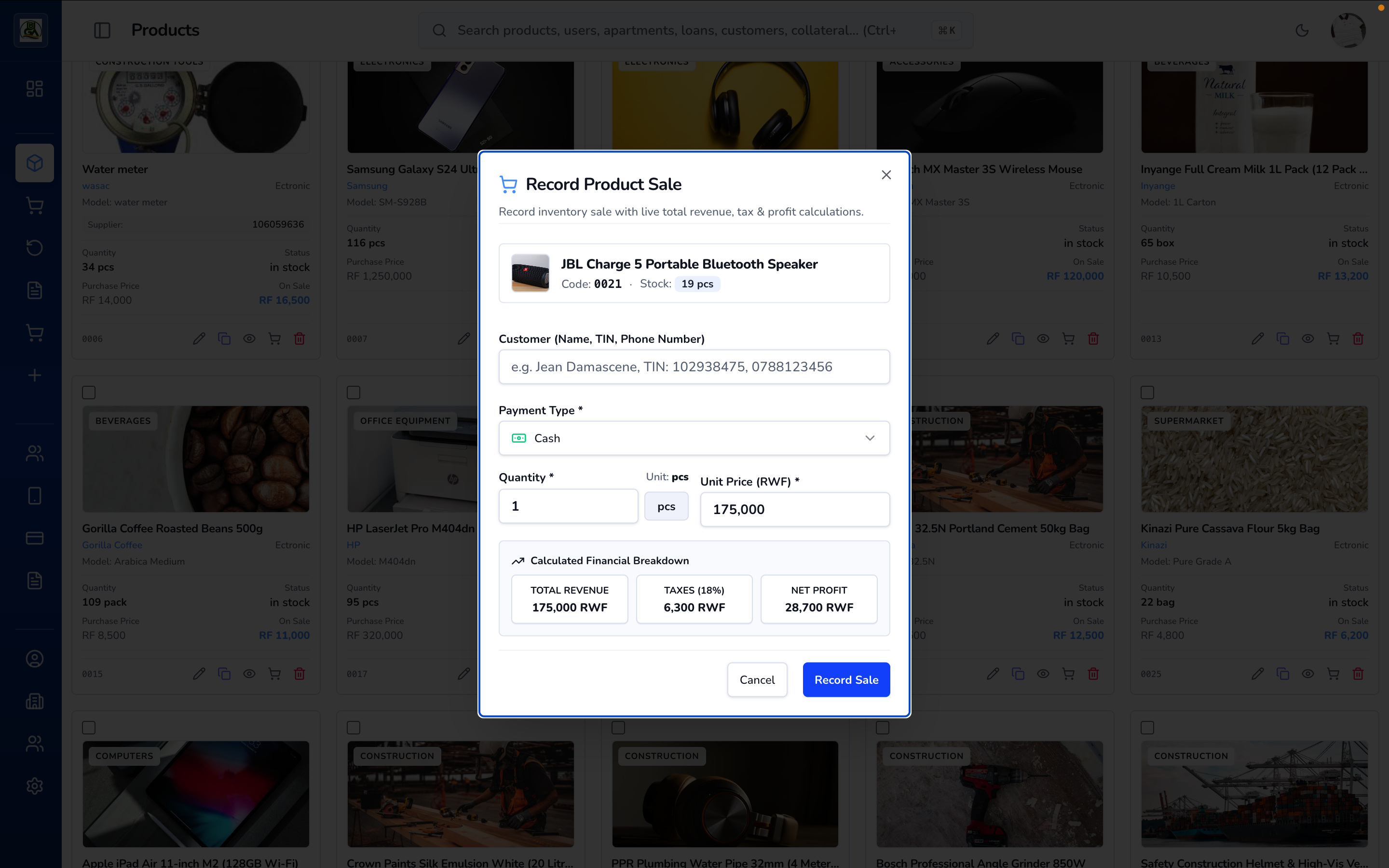Open the credit card icon in sidebar
Viewport: 1389px width, 868px height.
pos(34,538)
